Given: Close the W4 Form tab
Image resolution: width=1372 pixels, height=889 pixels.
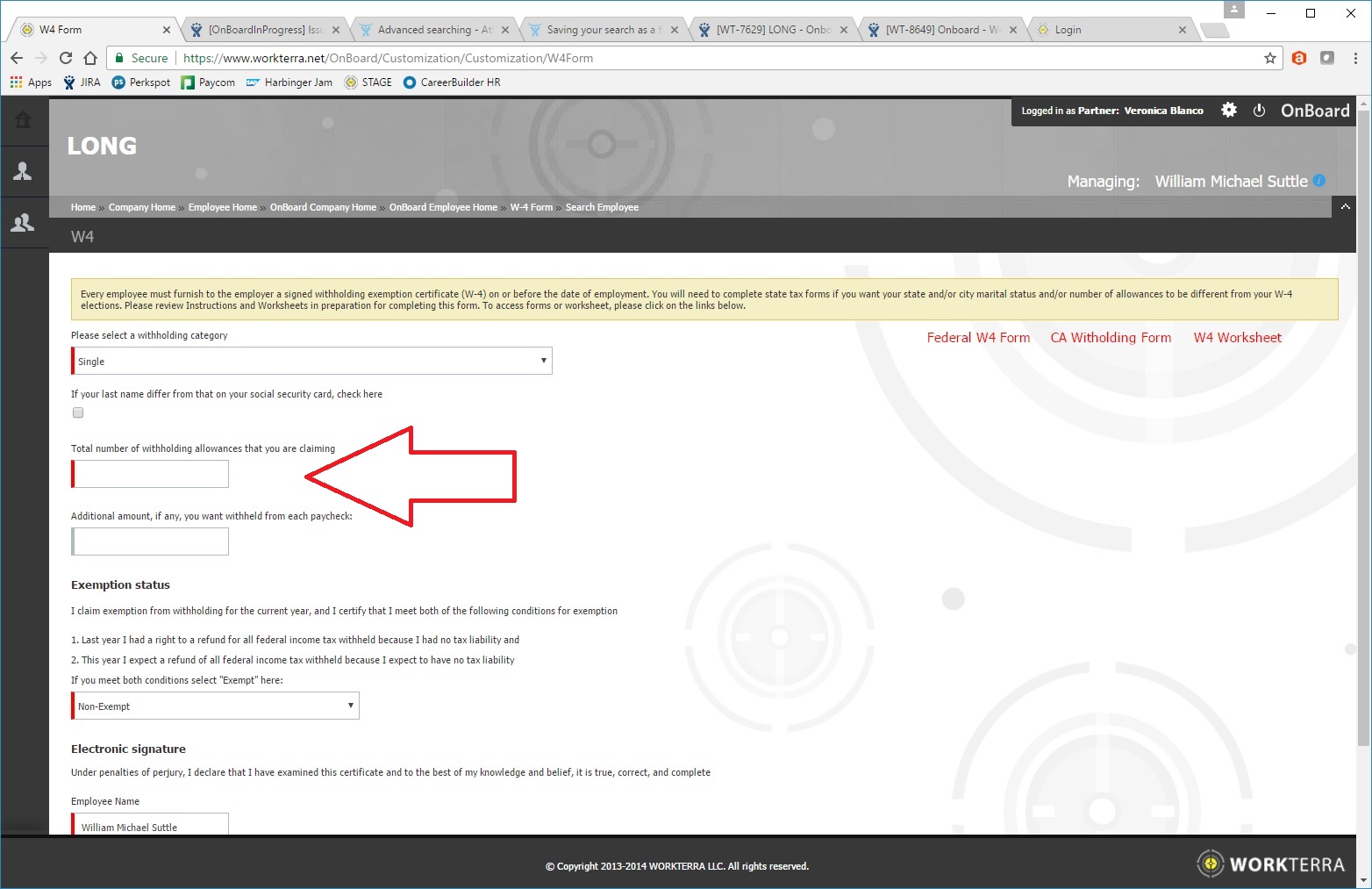Looking at the screenshot, I should [167, 30].
